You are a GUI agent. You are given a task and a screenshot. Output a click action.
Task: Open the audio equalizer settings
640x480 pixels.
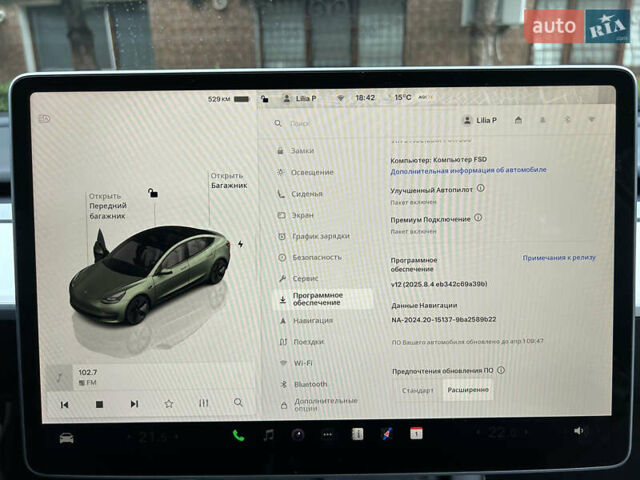pos(203,403)
